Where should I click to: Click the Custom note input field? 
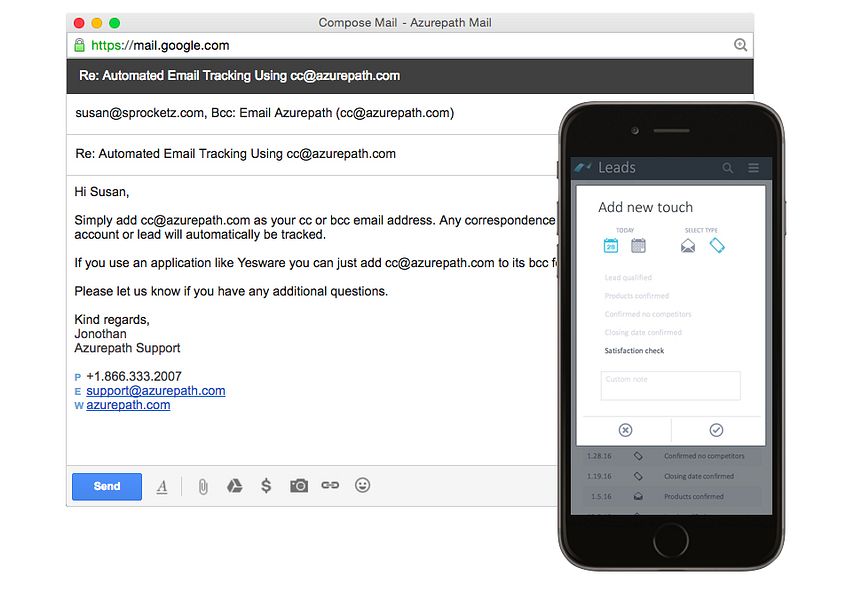tap(671, 385)
